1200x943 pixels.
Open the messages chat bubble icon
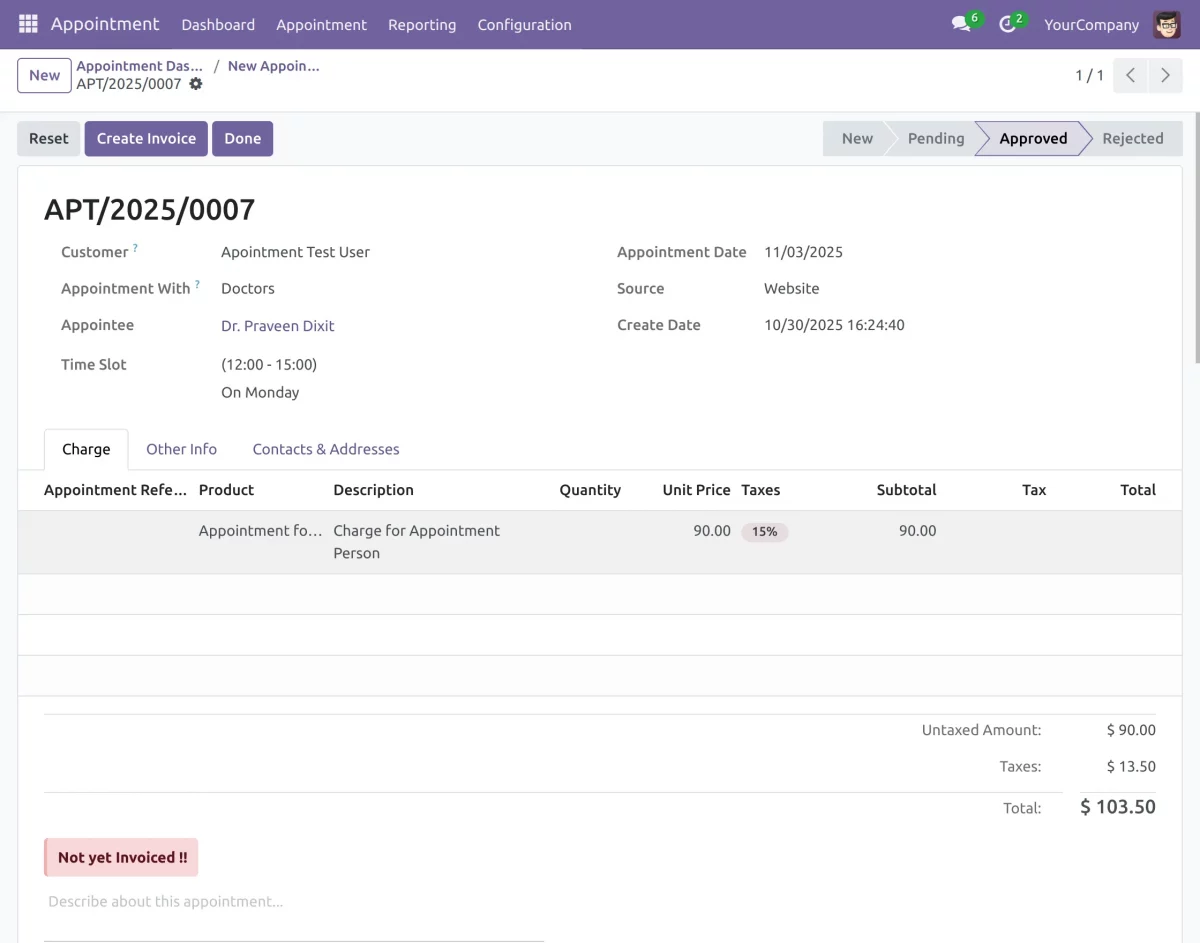pos(960,24)
